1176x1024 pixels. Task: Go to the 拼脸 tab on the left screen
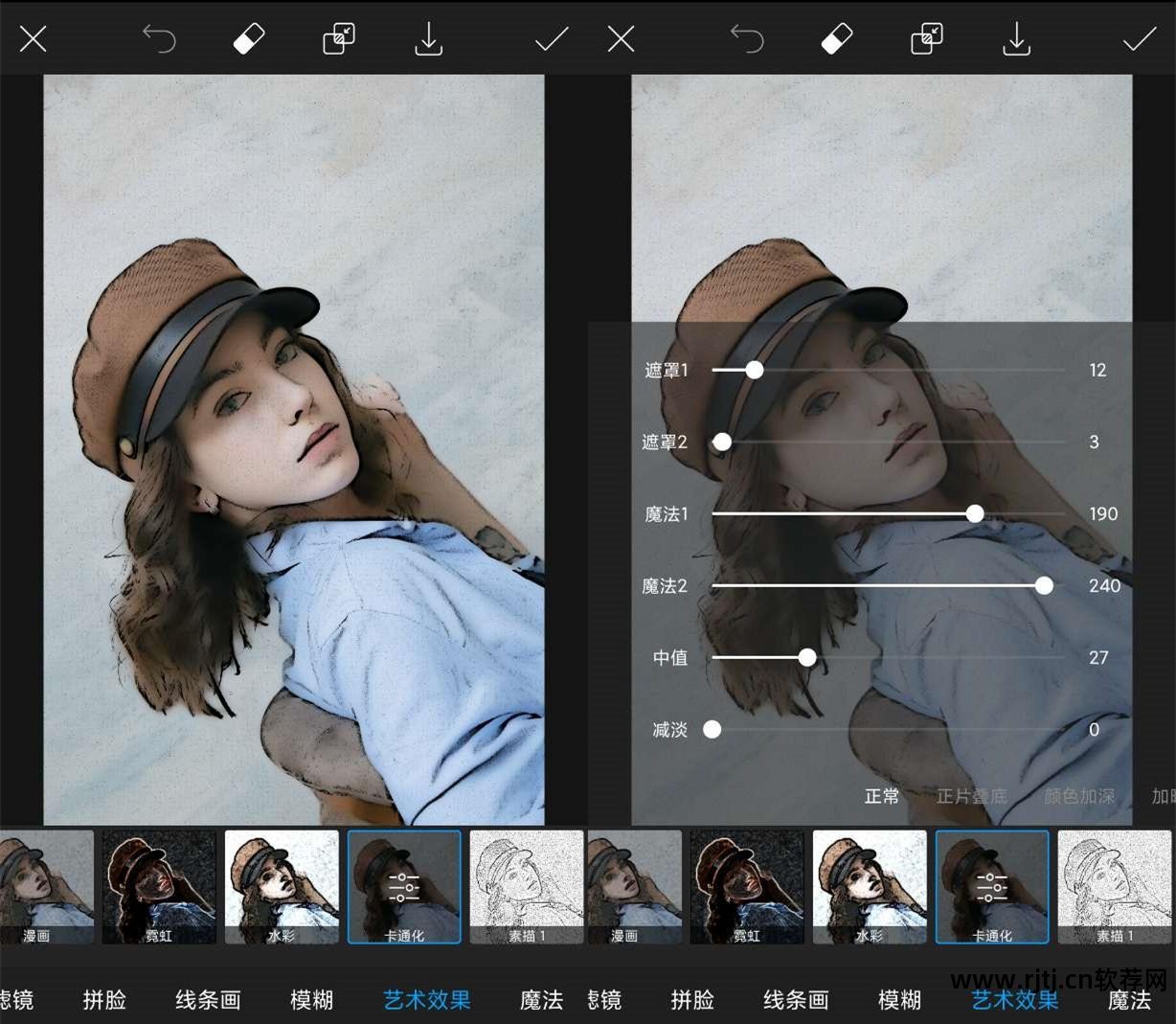point(104,1000)
